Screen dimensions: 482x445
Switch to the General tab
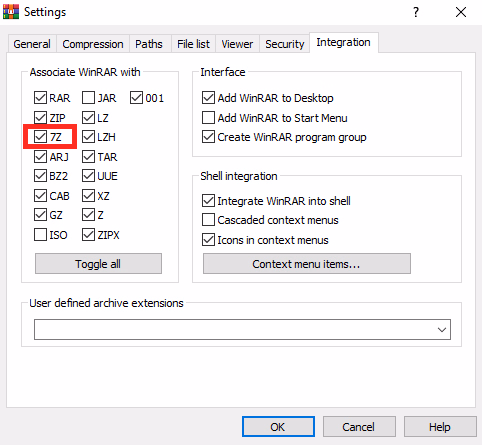(x=32, y=44)
